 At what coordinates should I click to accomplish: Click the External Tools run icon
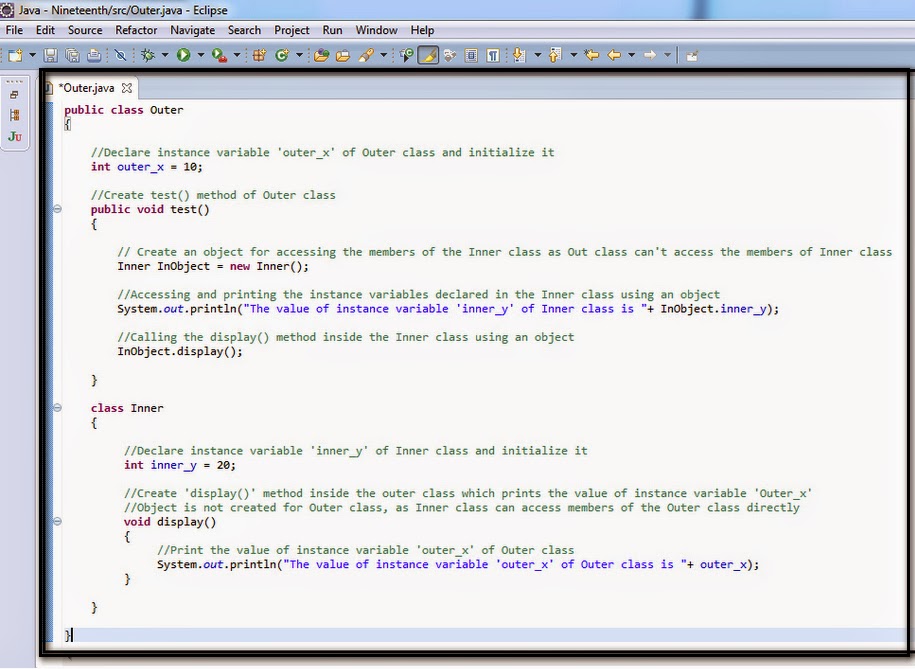pos(219,55)
